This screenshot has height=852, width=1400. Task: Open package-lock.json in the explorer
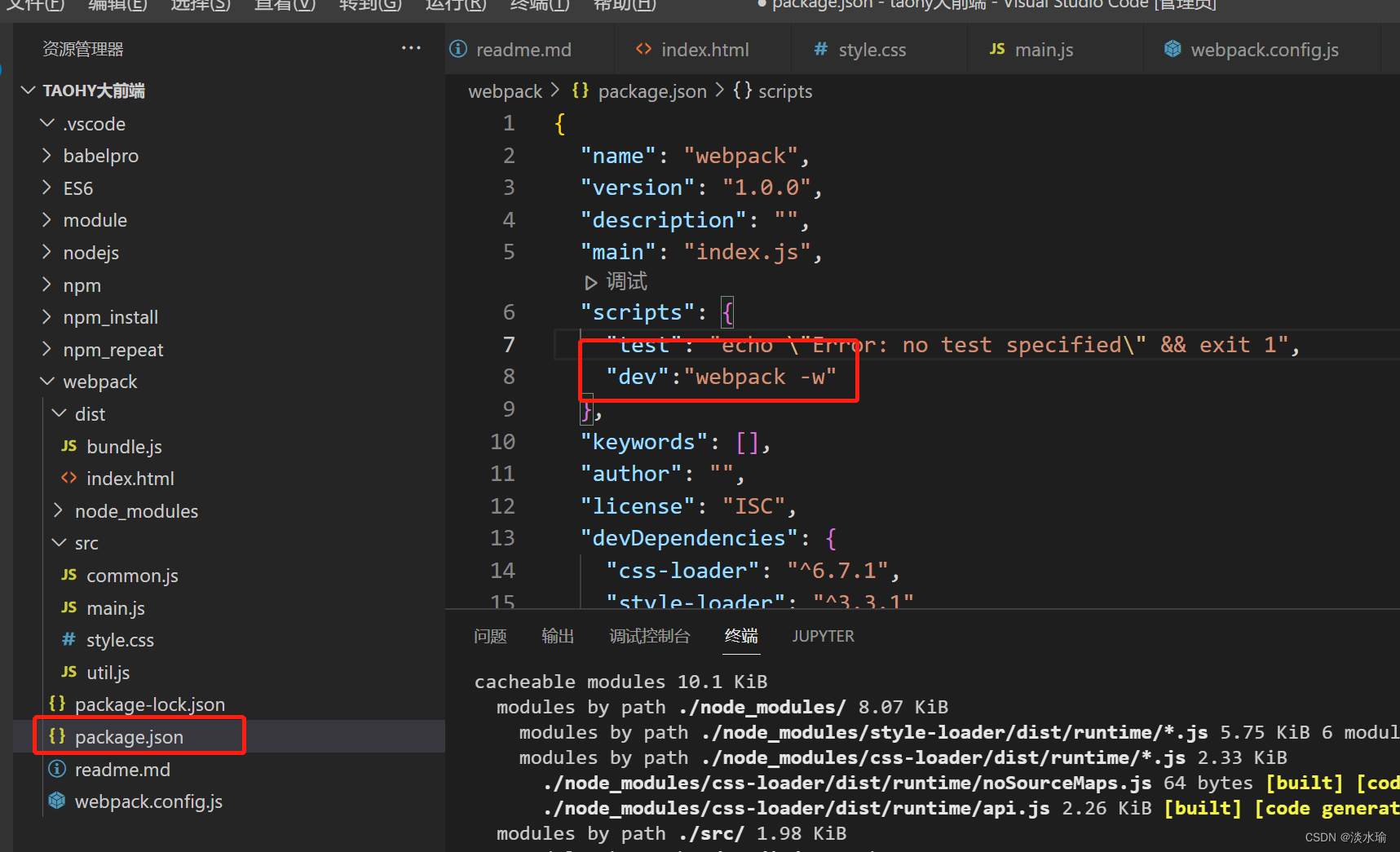(x=150, y=704)
